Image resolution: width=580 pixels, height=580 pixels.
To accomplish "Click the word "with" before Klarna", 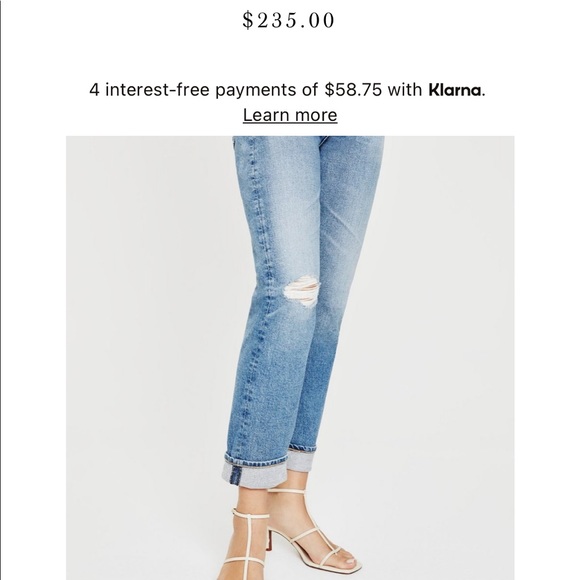I will [x=405, y=90].
